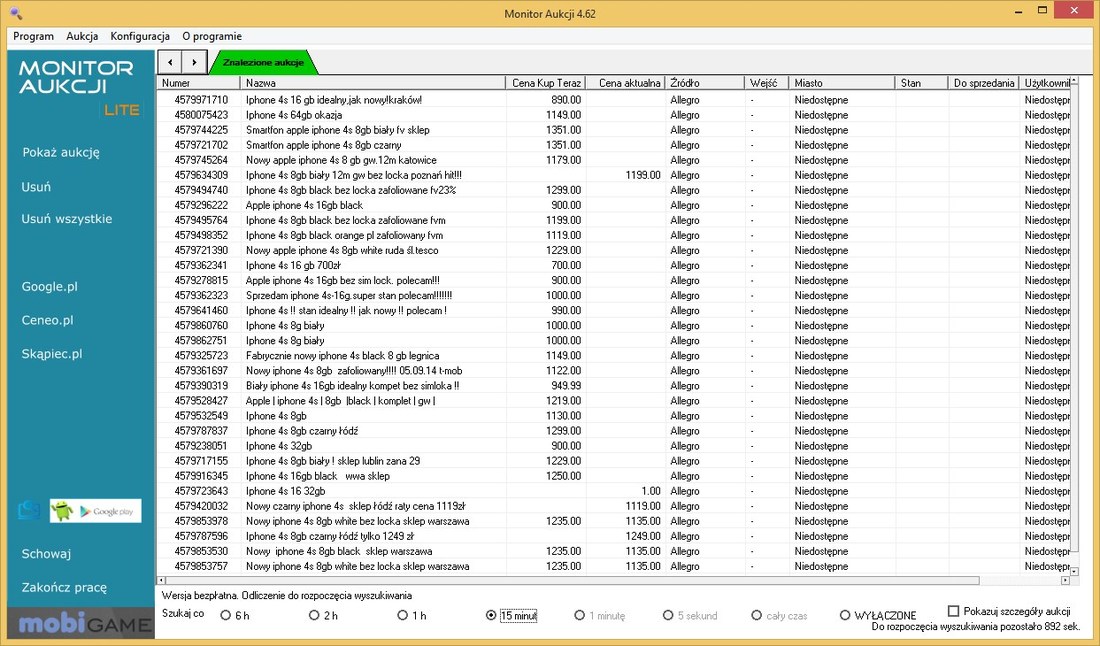1100x646 pixels.
Task: Click Pokaż aukcję in sidebar
Action: [x=61, y=152]
